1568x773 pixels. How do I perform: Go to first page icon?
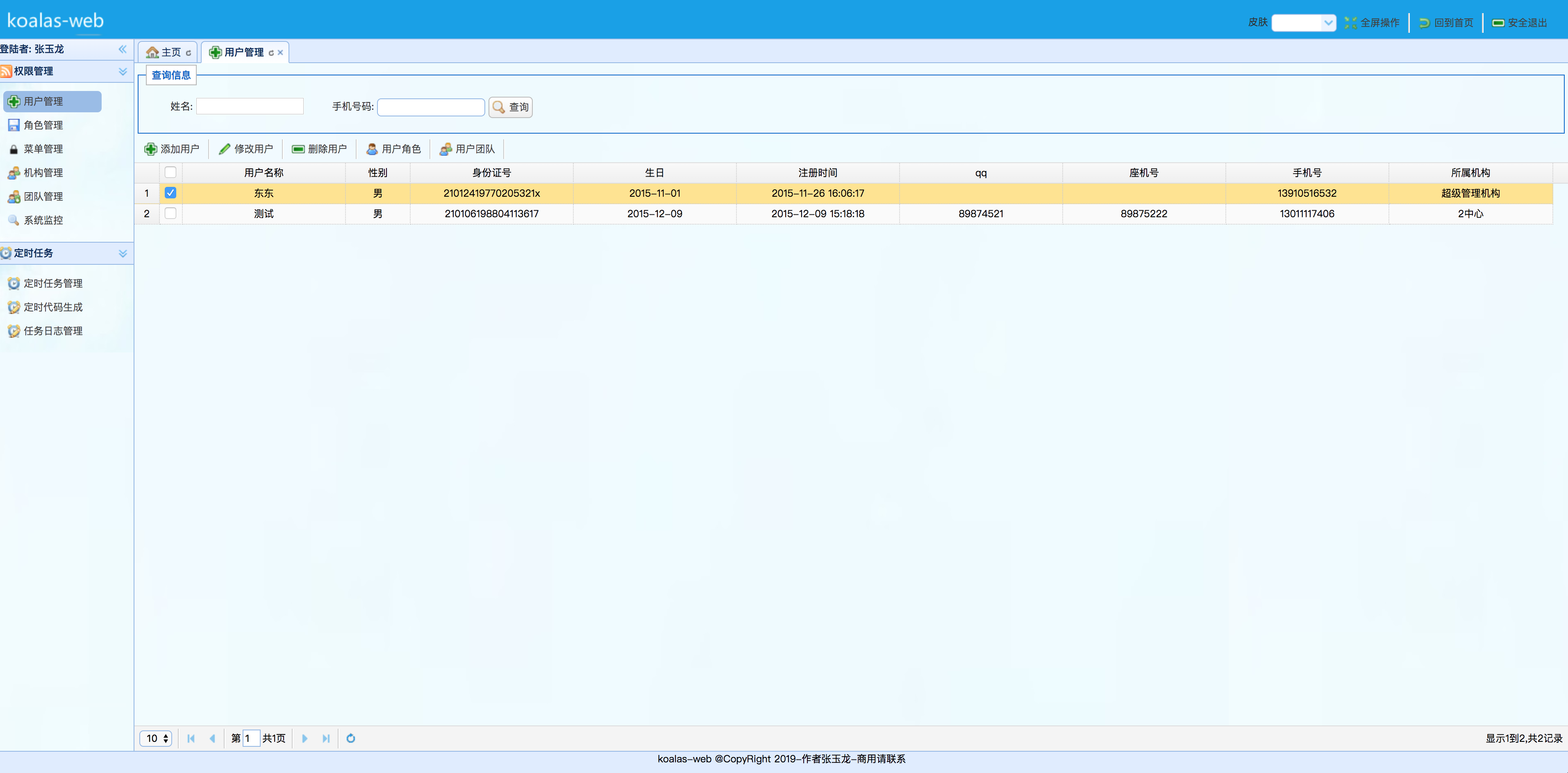[191, 738]
